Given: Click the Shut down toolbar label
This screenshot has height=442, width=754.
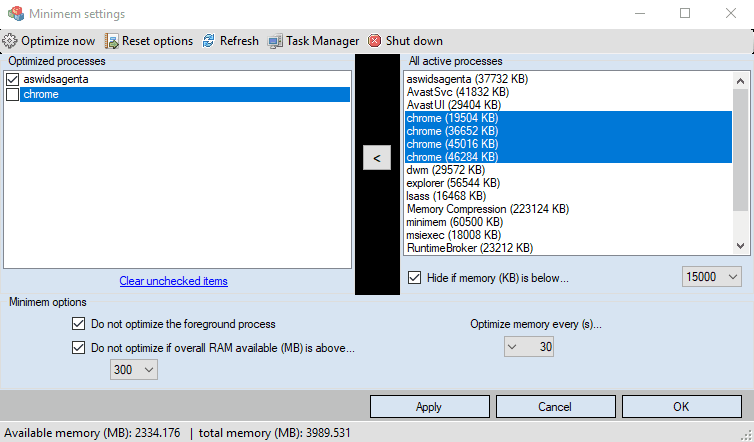Looking at the screenshot, I should click(414, 41).
